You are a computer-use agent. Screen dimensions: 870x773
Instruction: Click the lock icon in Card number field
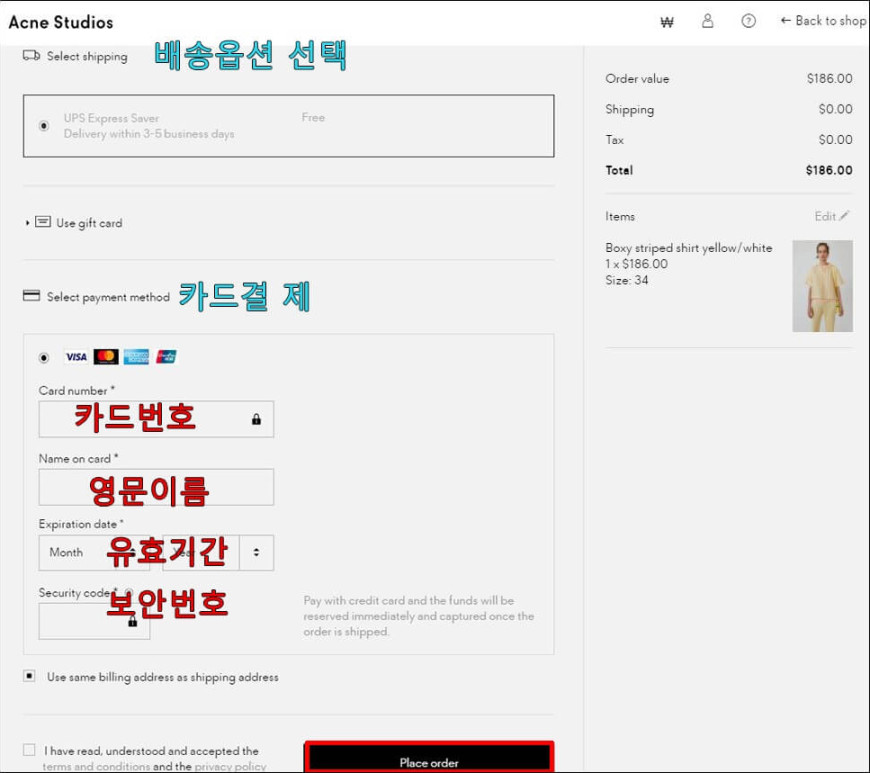click(256, 420)
